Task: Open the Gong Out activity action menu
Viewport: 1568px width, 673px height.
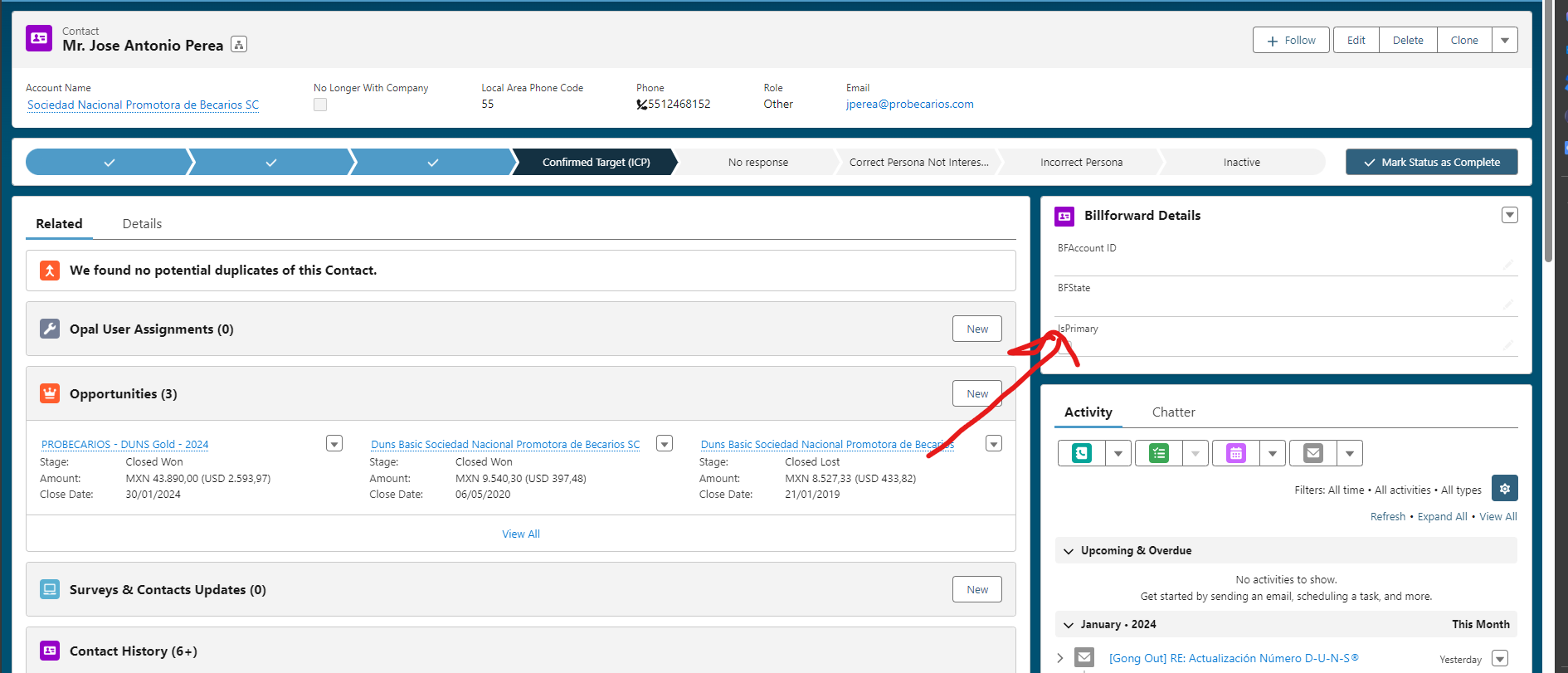Action: pos(1500,658)
